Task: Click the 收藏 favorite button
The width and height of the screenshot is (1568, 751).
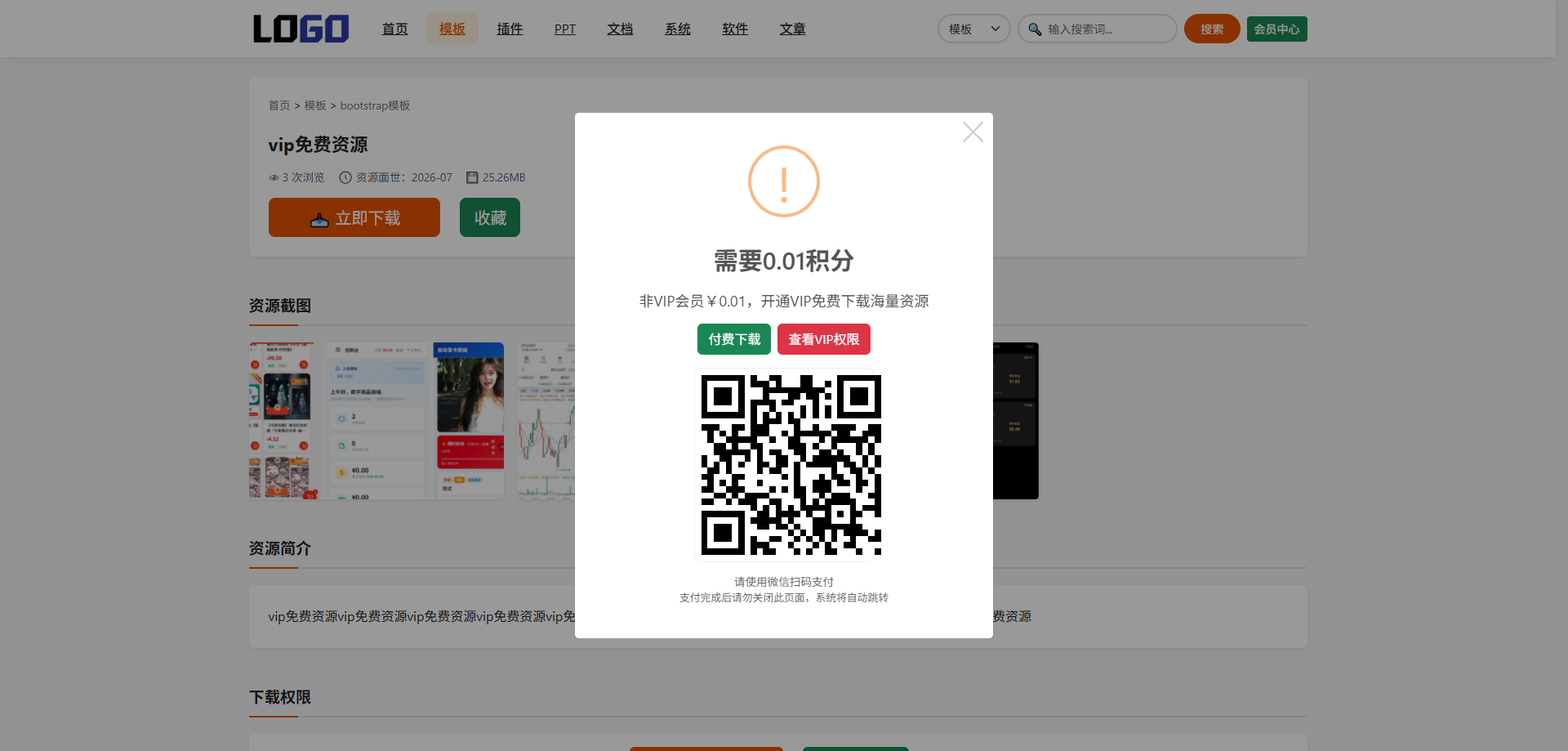Action: point(490,217)
